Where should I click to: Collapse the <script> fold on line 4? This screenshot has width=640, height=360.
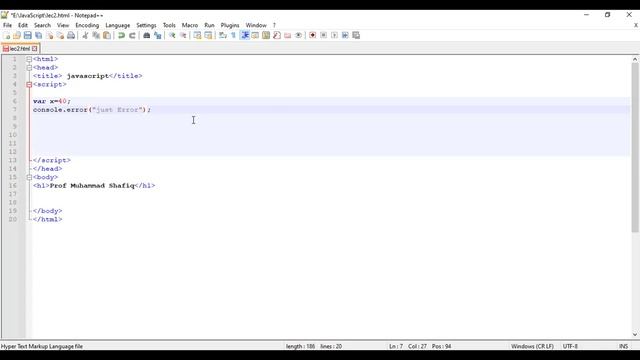pos(29,84)
